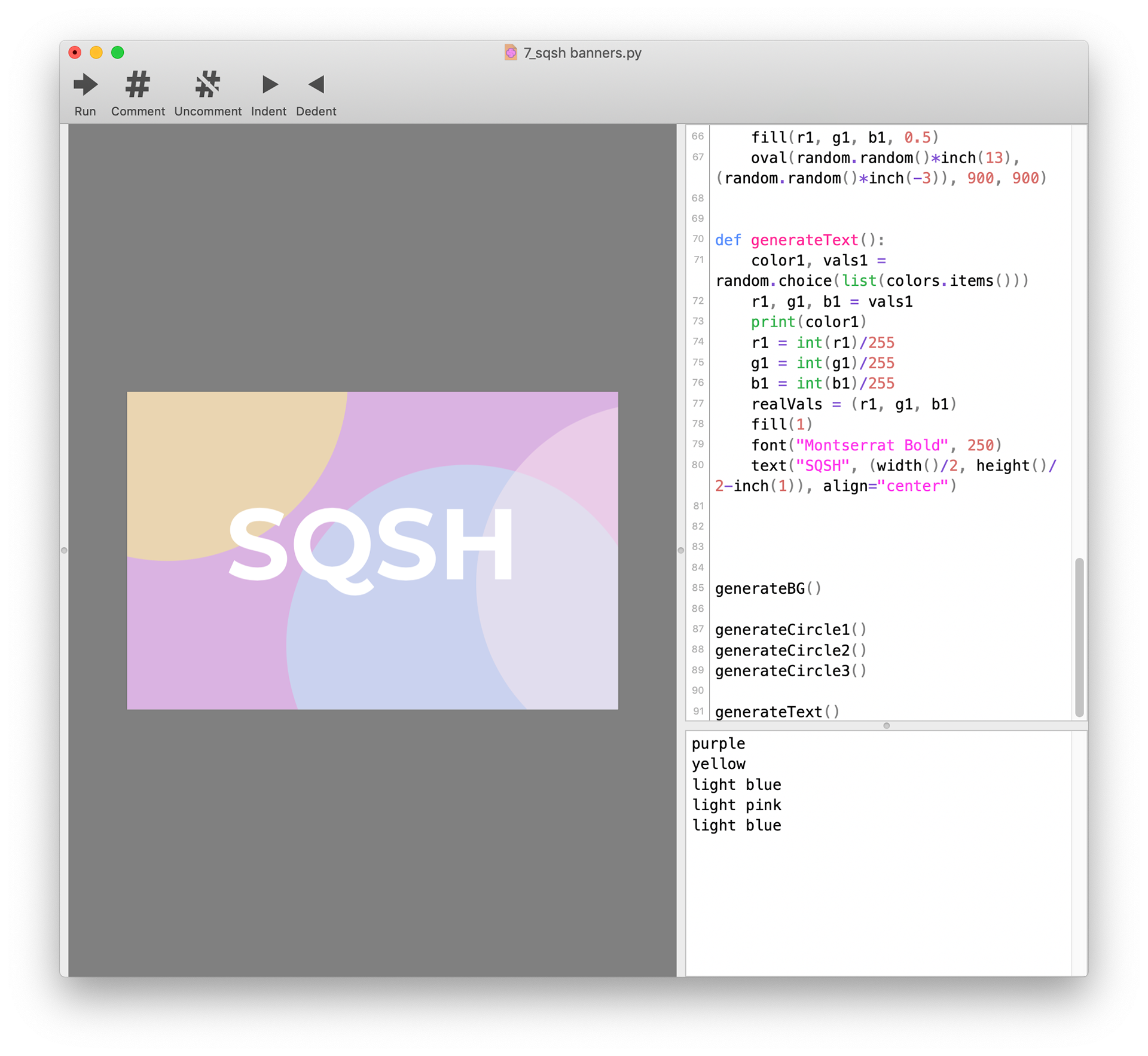
Task: Click the 'font("Montserrat Bold", 250)' line
Action: pyautogui.click(x=876, y=445)
